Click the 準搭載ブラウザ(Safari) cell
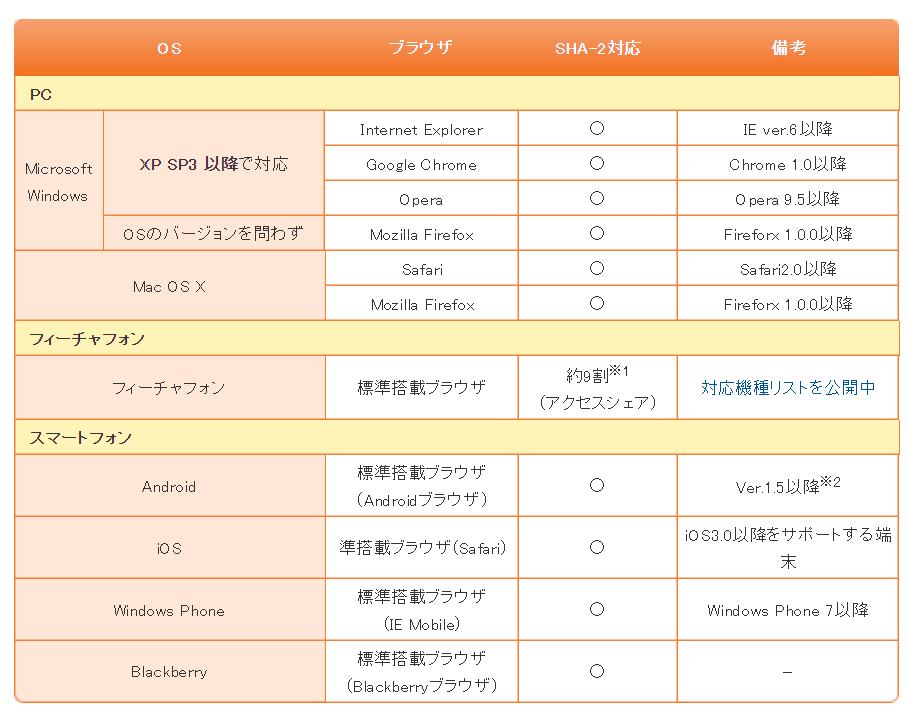 [x=422, y=548]
